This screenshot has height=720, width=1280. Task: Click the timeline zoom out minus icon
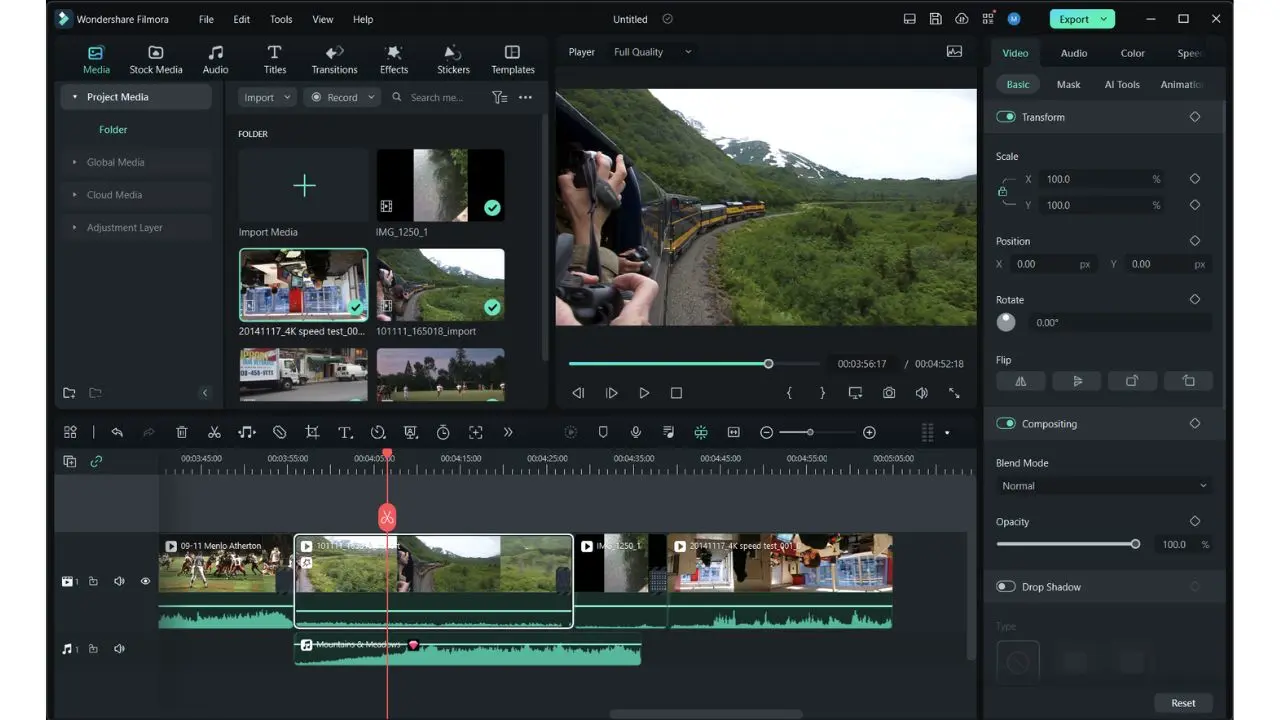[x=766, y=432]
